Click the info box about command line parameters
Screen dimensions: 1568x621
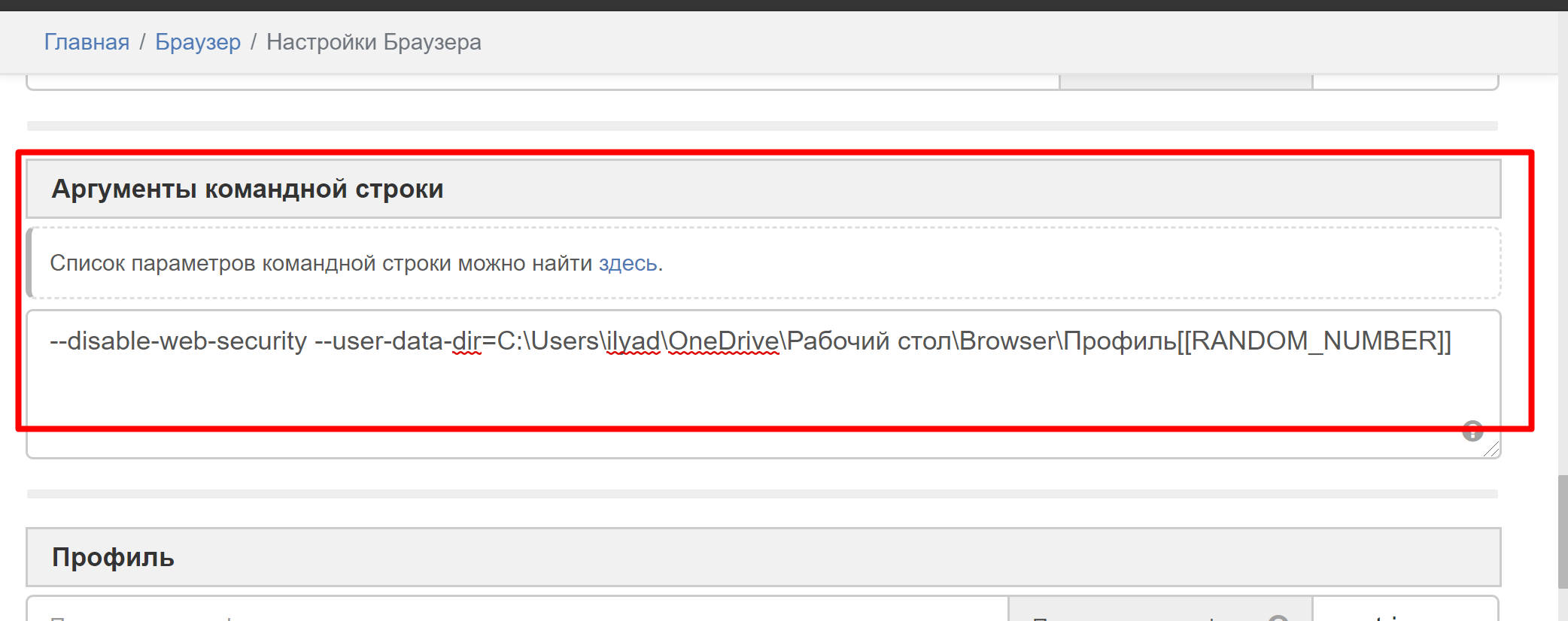903,263
